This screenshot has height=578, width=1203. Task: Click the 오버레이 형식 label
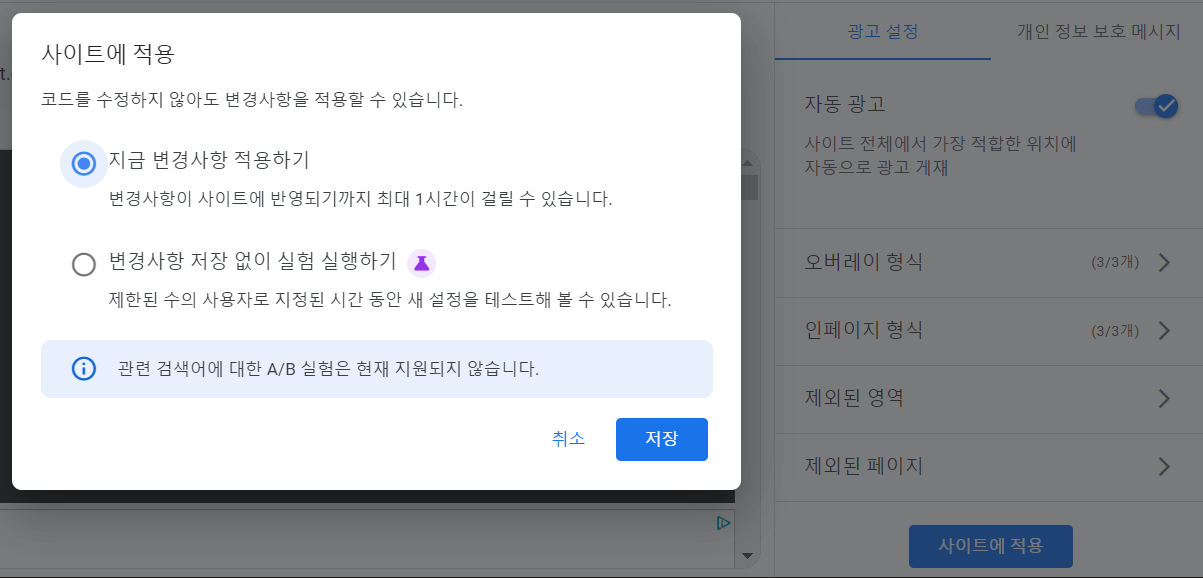[864, 263]
